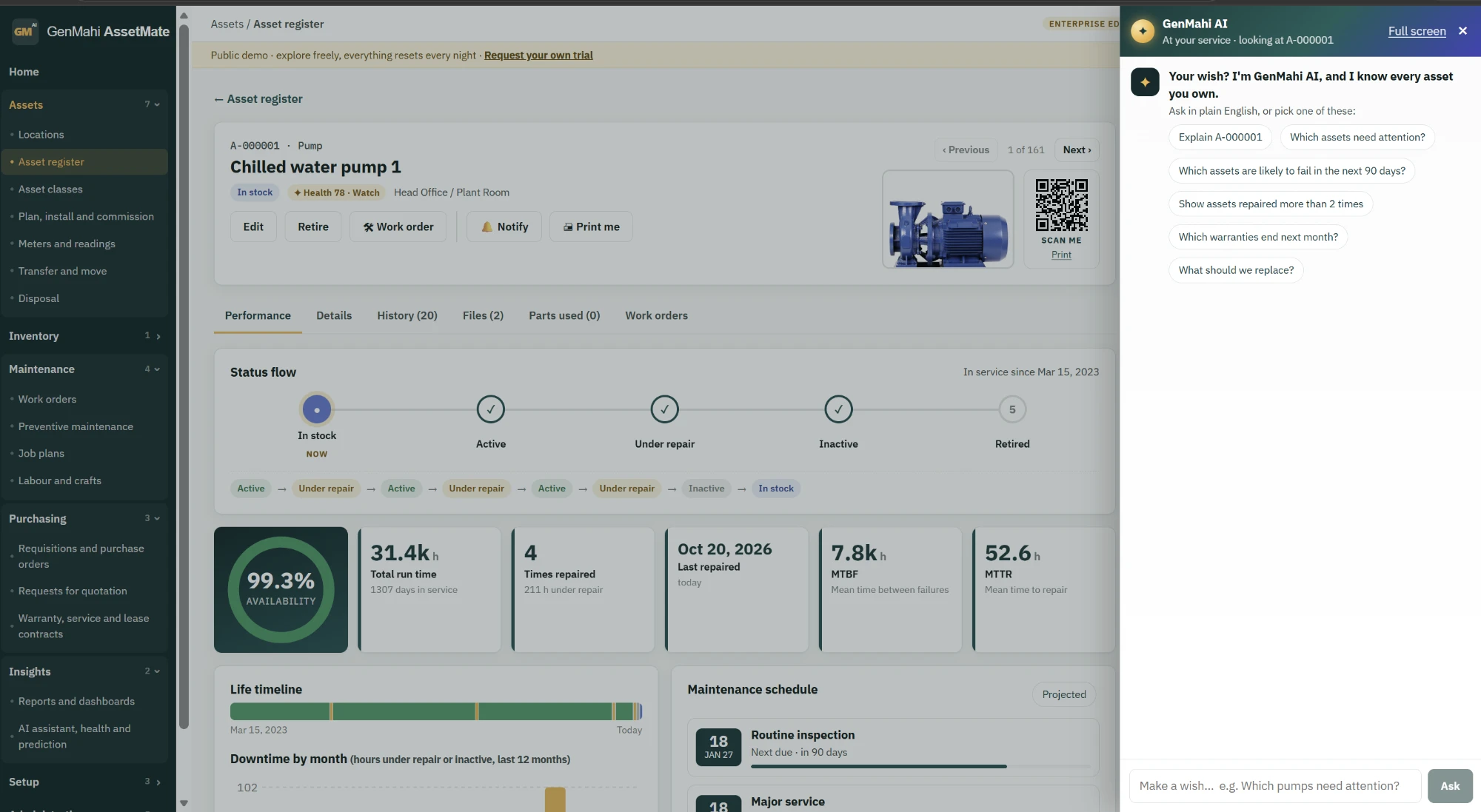Open the Work orders tab
This screenshot has height=812, width=1481.
tap(656, 315)
